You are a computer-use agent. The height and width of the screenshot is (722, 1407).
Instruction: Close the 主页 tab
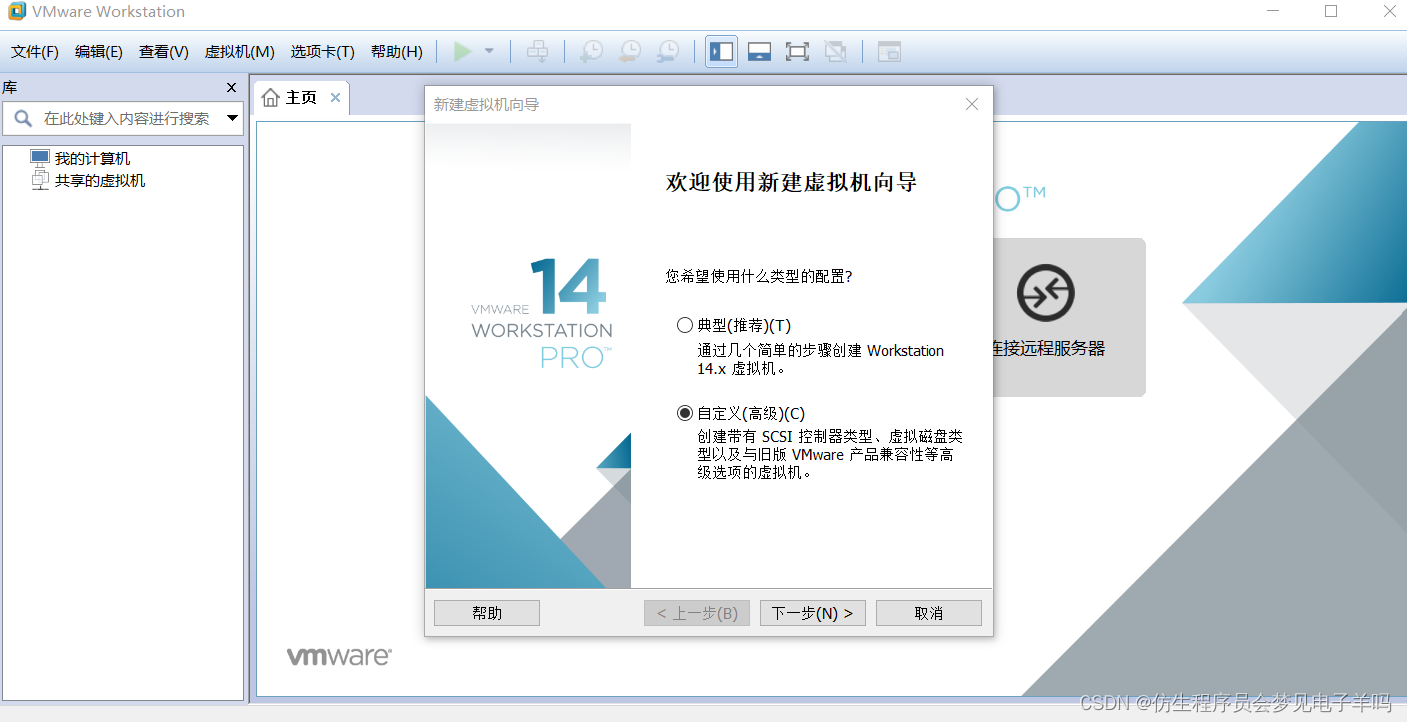tap(335, 97)
